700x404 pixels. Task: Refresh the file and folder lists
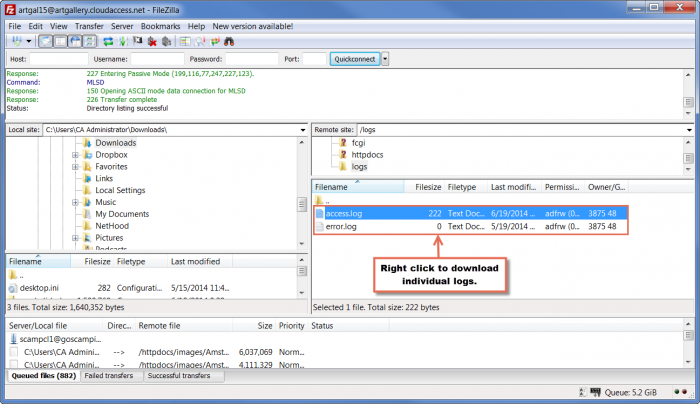[x=108, y=42]
